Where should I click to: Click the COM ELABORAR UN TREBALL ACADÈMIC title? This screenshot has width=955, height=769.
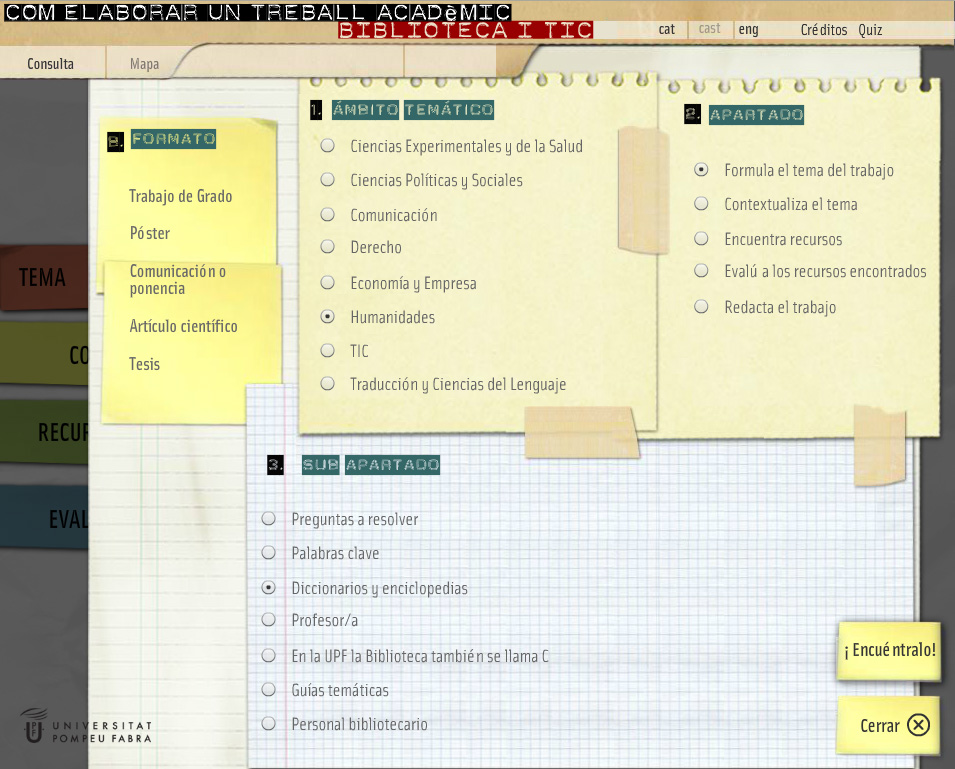tap(258, 12)
